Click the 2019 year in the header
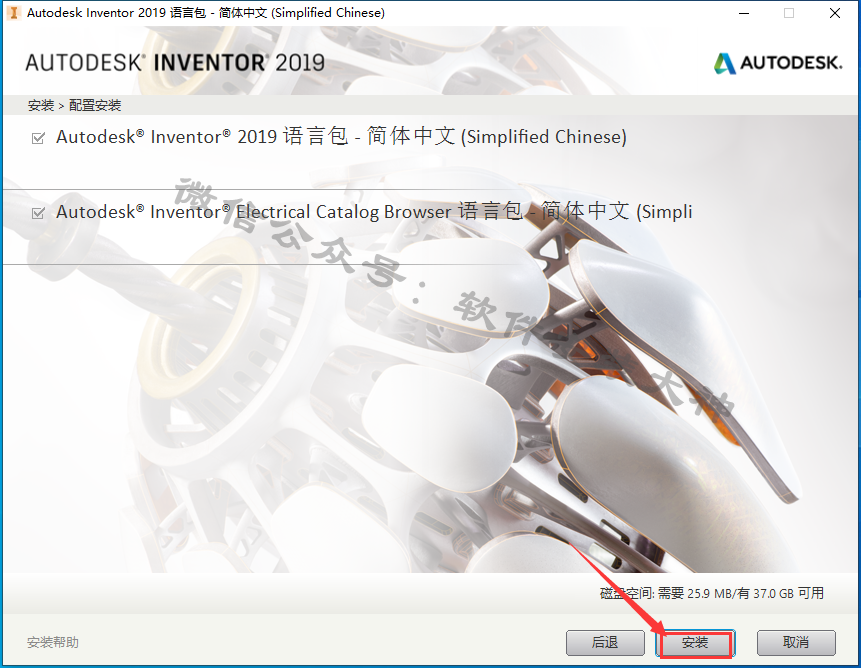Viewport: 861px width, 668px height. point(300,63)
